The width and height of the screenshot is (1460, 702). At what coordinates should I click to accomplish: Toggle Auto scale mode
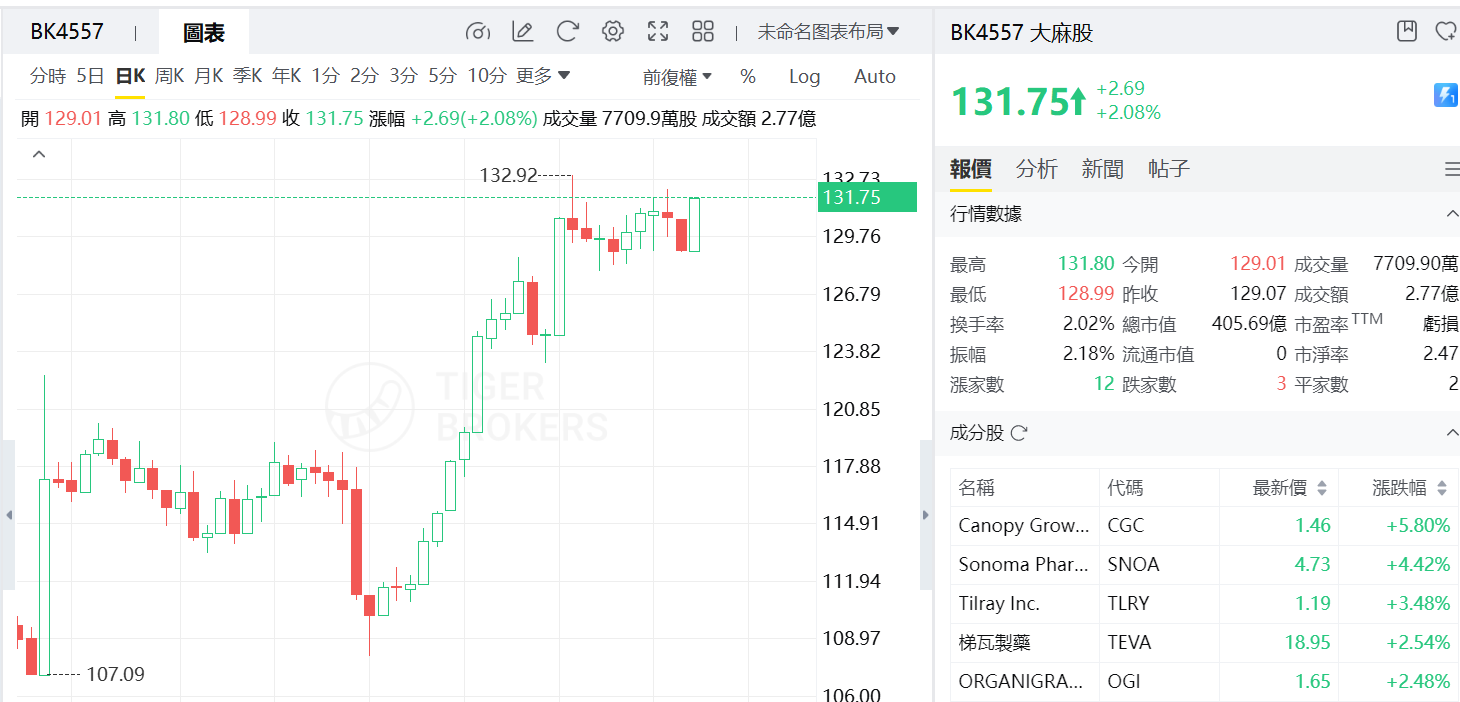pos(875,77)
